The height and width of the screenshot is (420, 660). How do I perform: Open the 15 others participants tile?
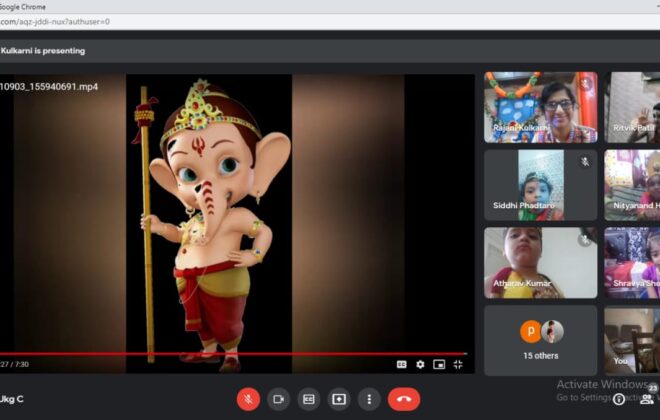pos(540,340)
